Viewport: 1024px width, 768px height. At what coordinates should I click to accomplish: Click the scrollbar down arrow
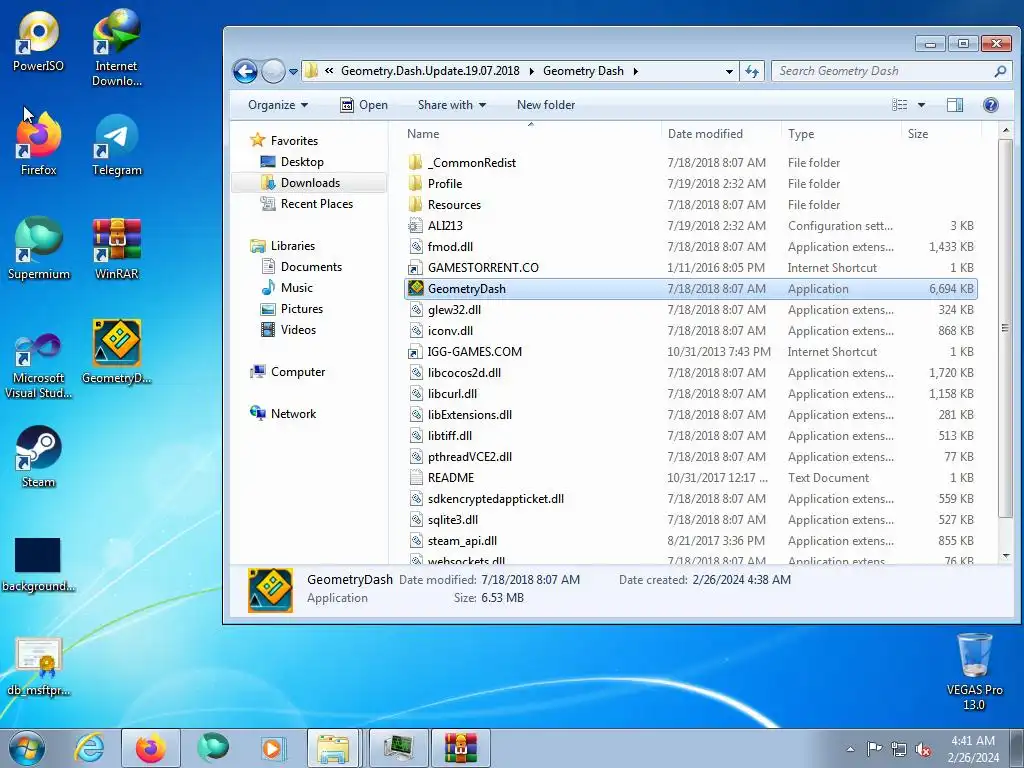1006,556
